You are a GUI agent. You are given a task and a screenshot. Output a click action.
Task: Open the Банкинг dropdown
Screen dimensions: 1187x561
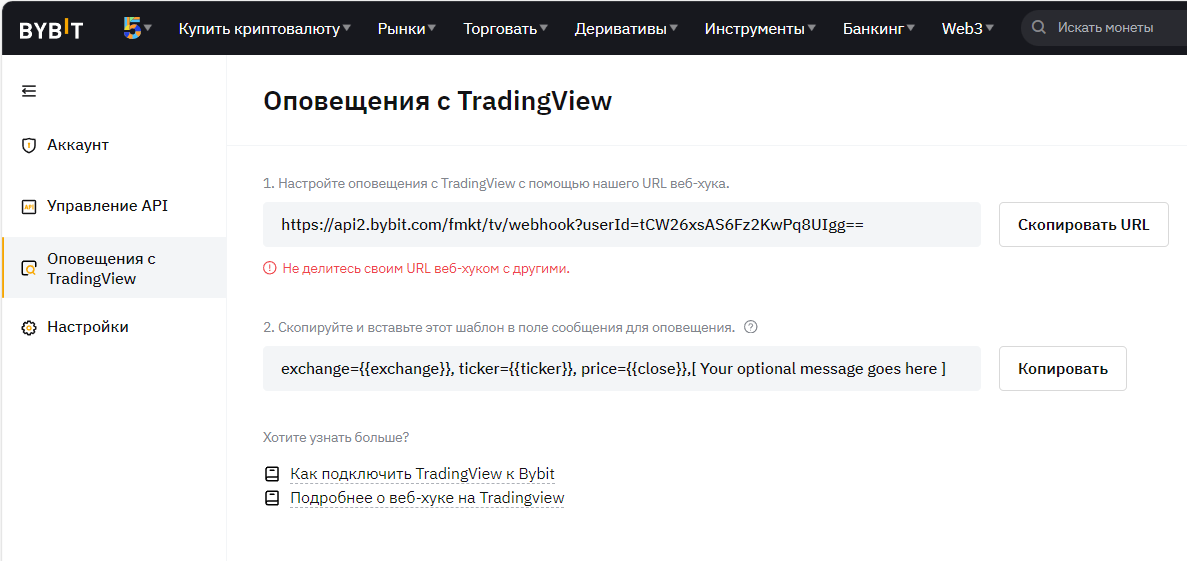[879, 29]
